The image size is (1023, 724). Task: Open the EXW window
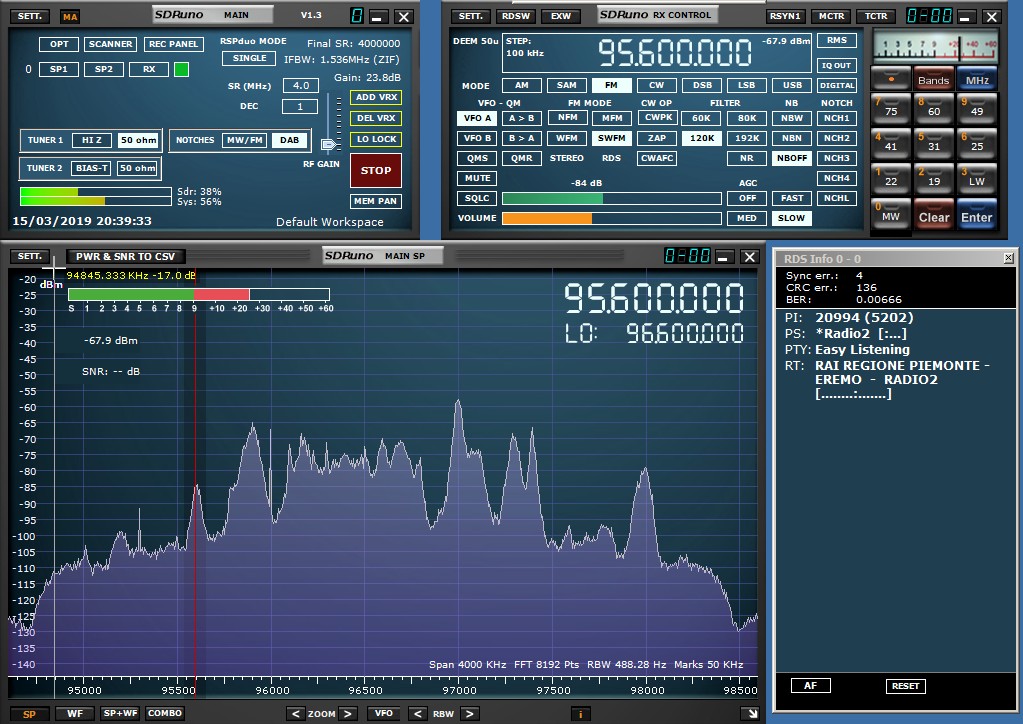coord(561,16)
